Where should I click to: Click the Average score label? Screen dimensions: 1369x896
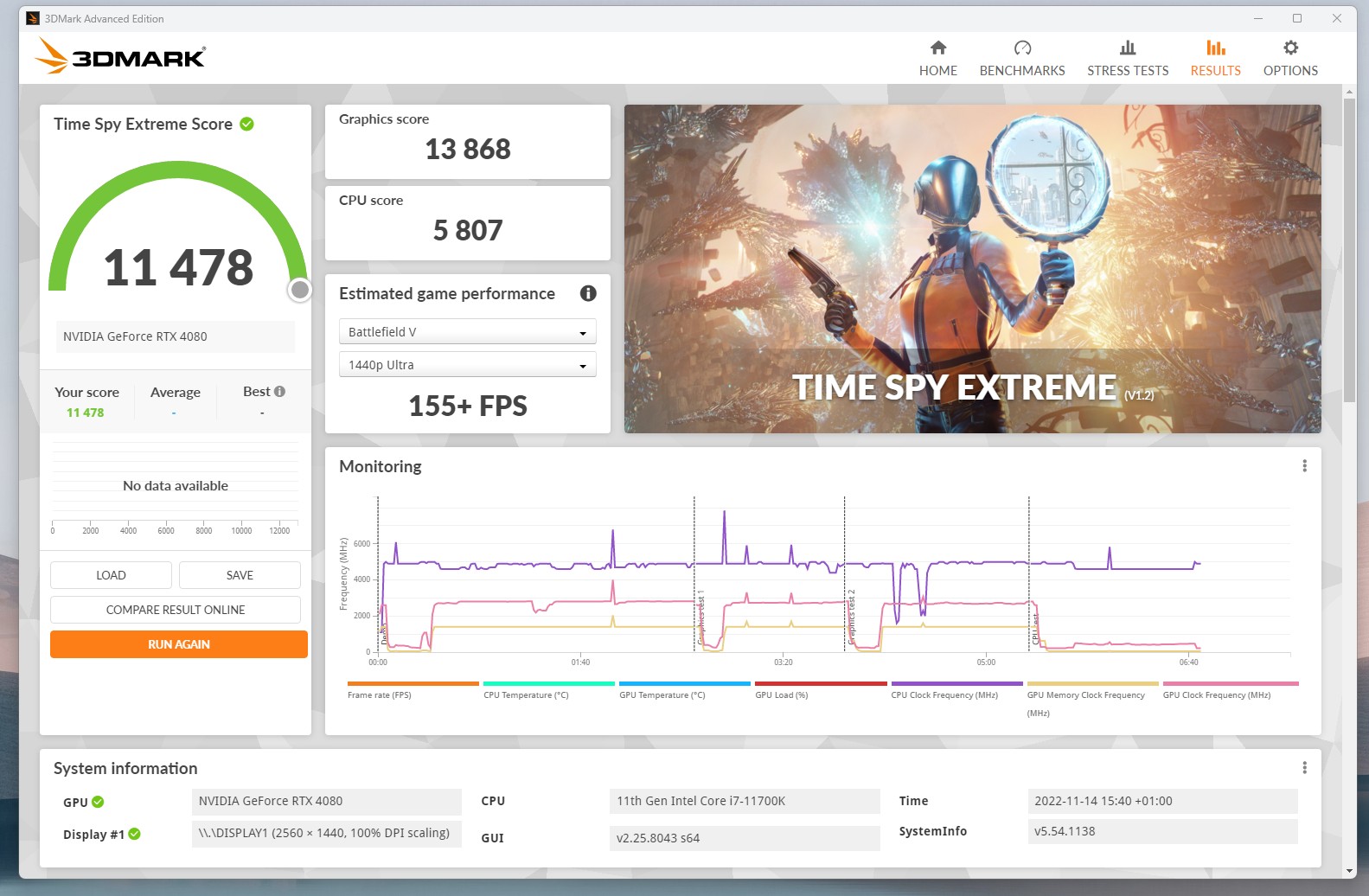coord(176,392)
